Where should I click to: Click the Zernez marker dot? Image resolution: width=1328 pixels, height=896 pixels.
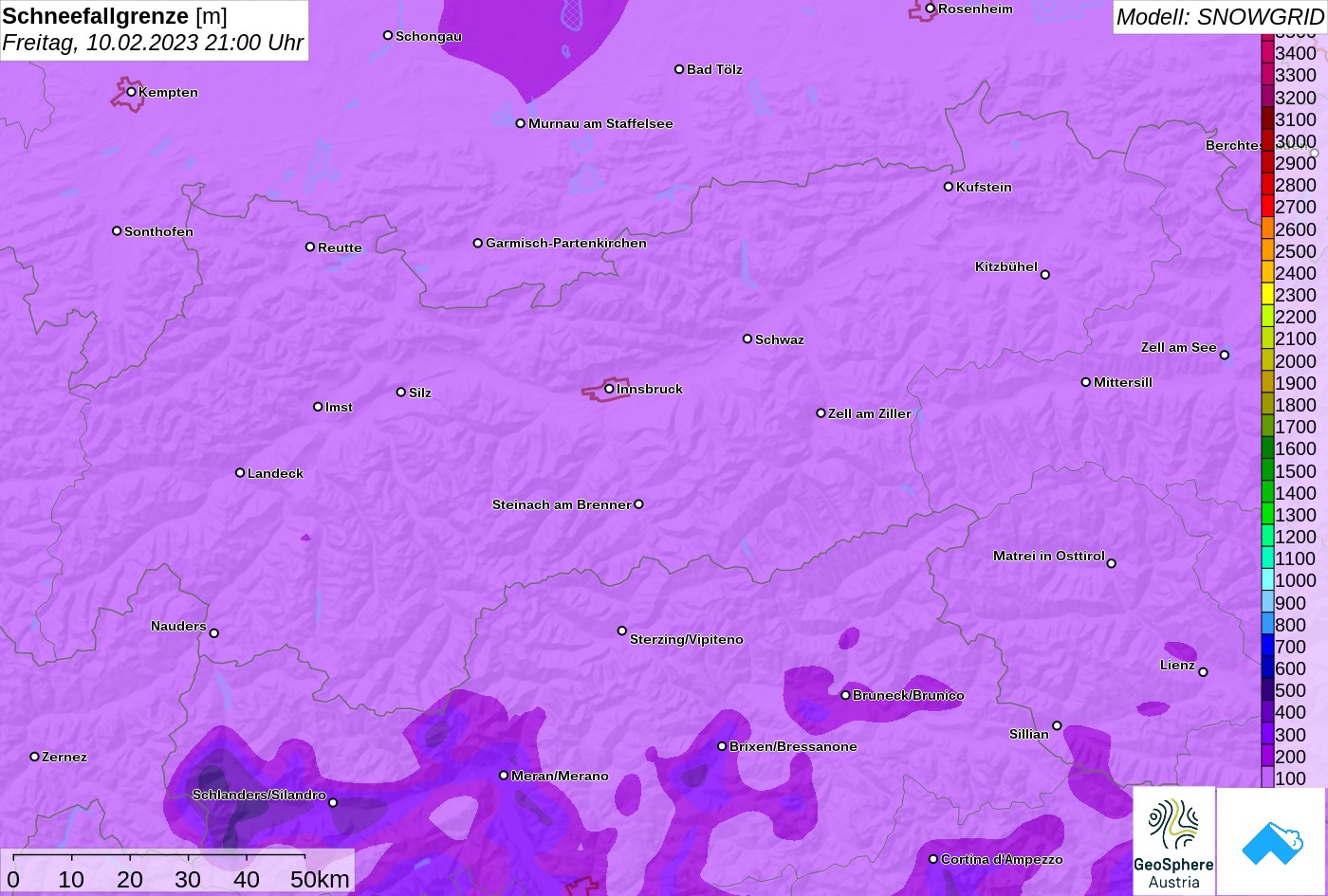(35, 757)
